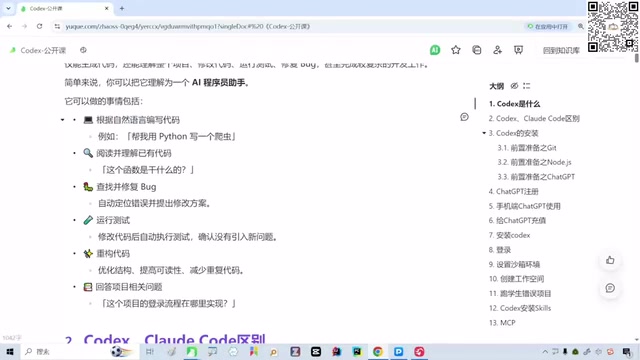
Task: Go to outline item 11. 跑学生错误项目
Action: pyautogui.click(x=520, y=293)
